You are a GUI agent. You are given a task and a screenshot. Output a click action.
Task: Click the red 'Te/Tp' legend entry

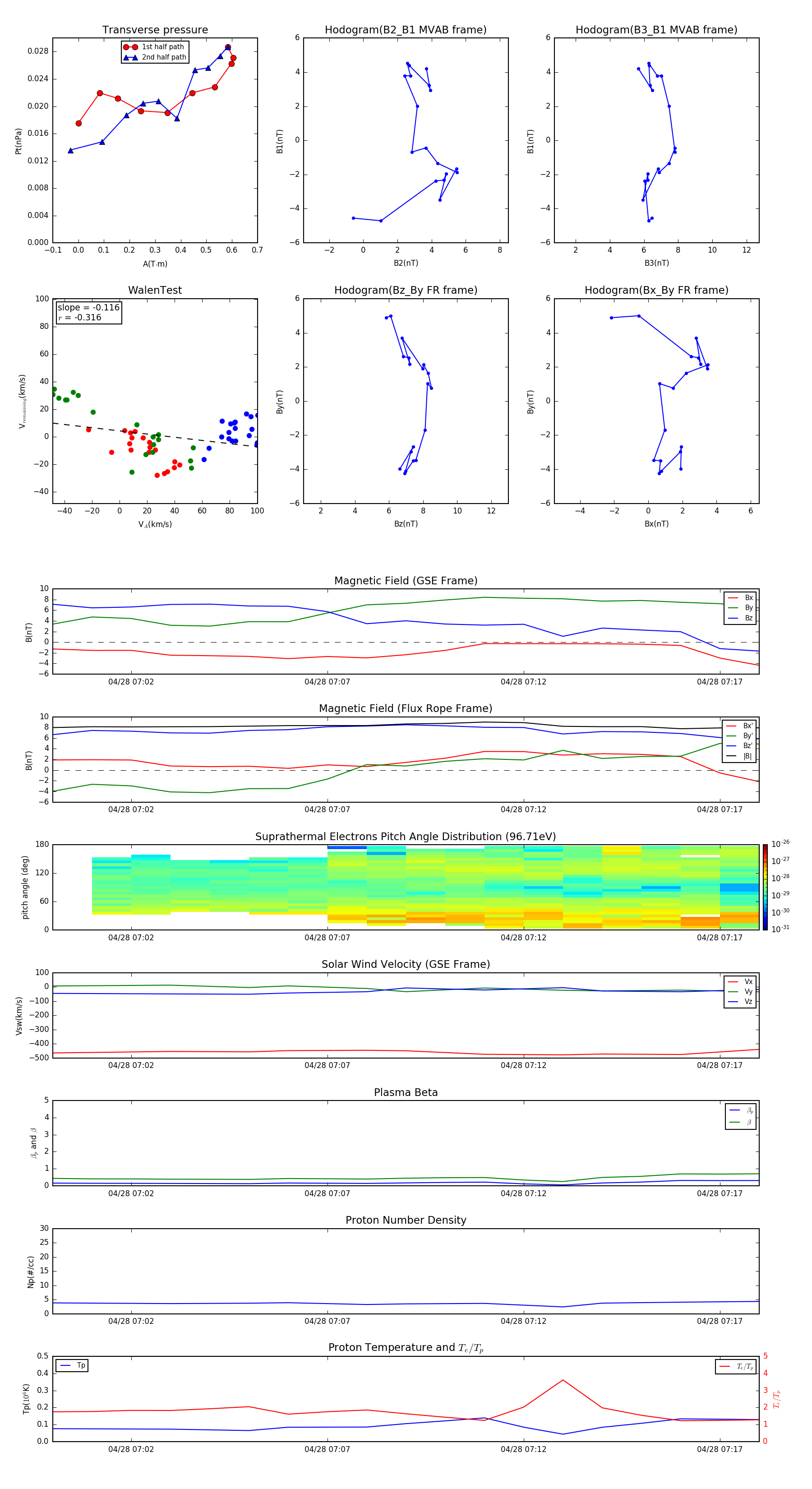click(736, 1366)
